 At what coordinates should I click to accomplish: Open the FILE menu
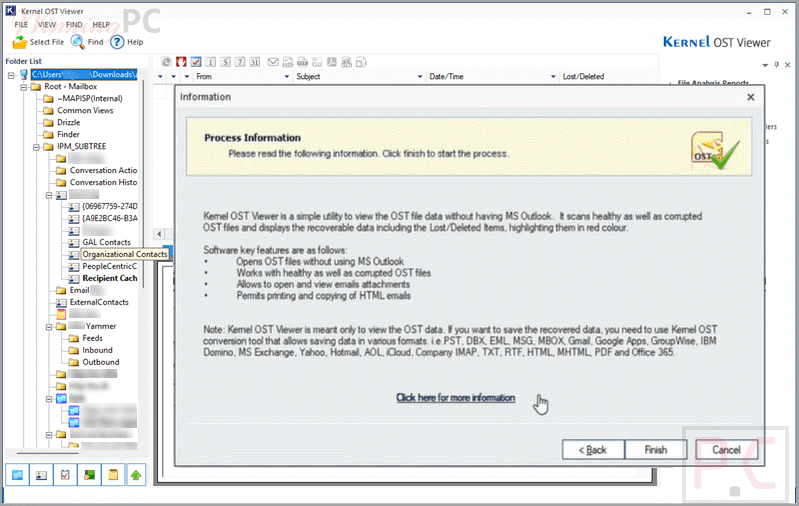click(x=21, y=24)
